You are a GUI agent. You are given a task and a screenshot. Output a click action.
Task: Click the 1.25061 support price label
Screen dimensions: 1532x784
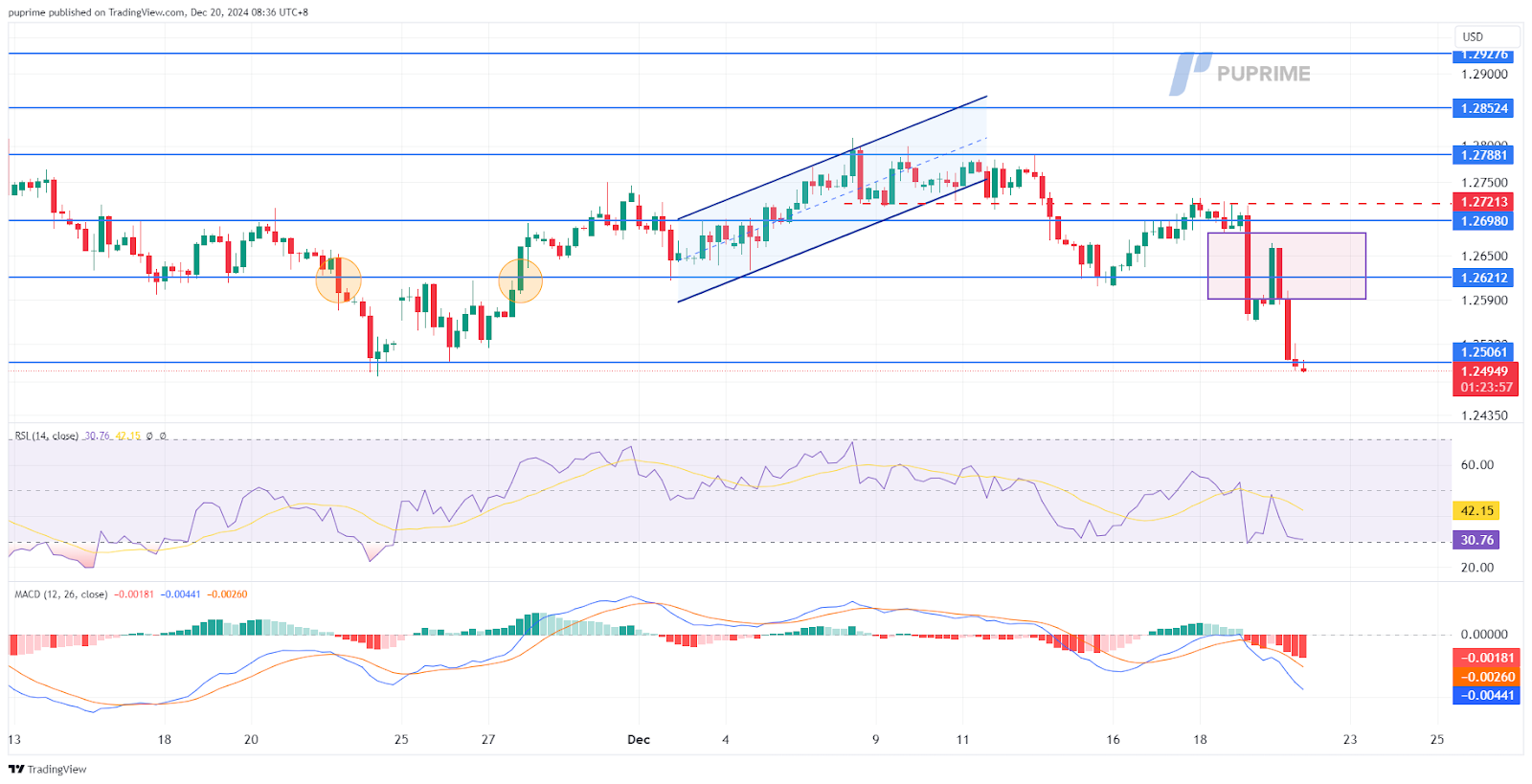point(1484,352)
